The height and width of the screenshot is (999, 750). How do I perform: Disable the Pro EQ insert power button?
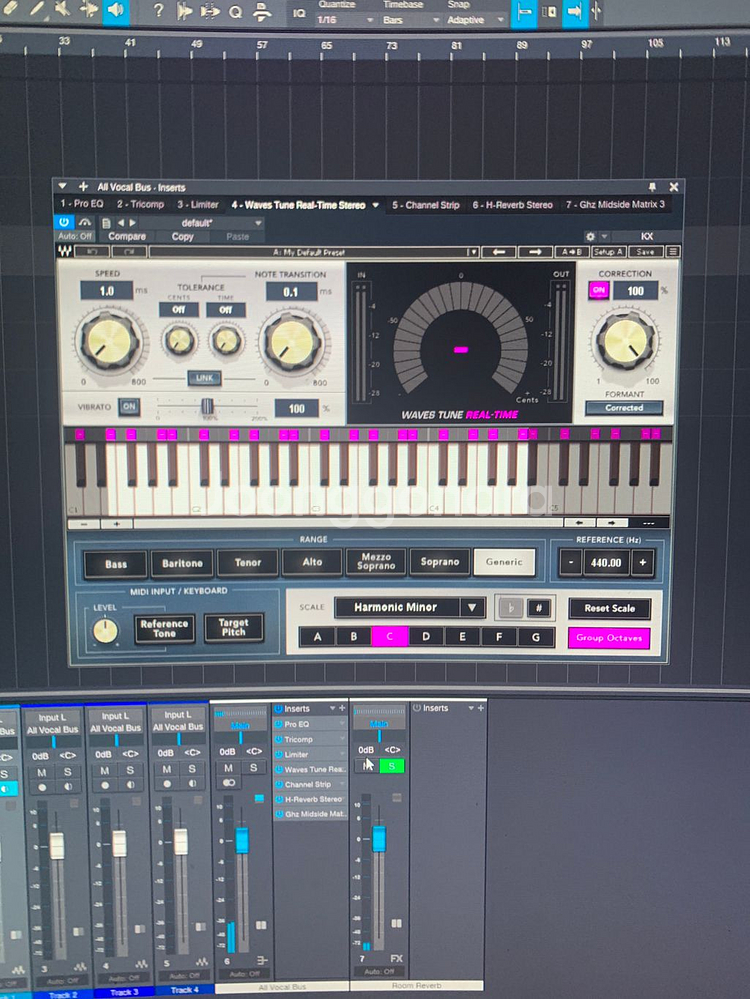point(278,724)
